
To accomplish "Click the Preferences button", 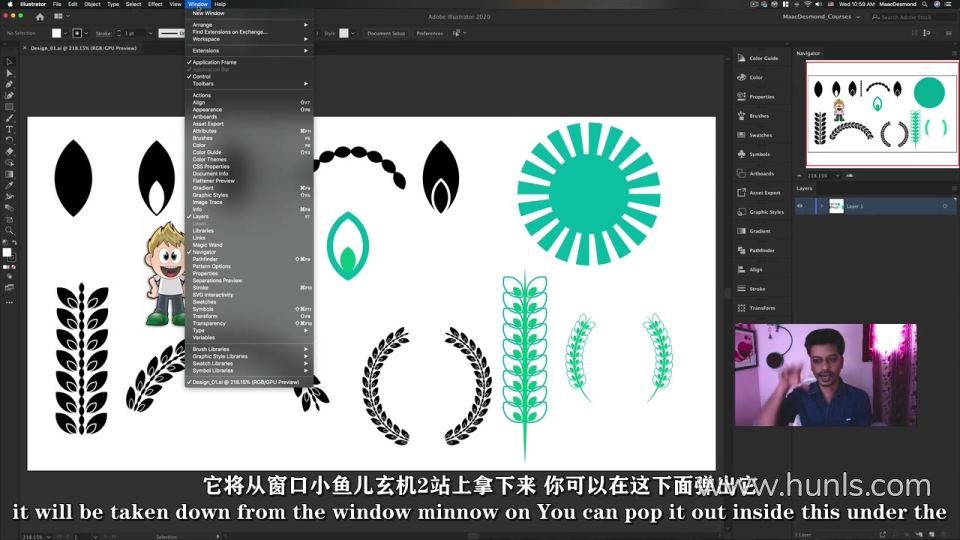I will 430,33.
